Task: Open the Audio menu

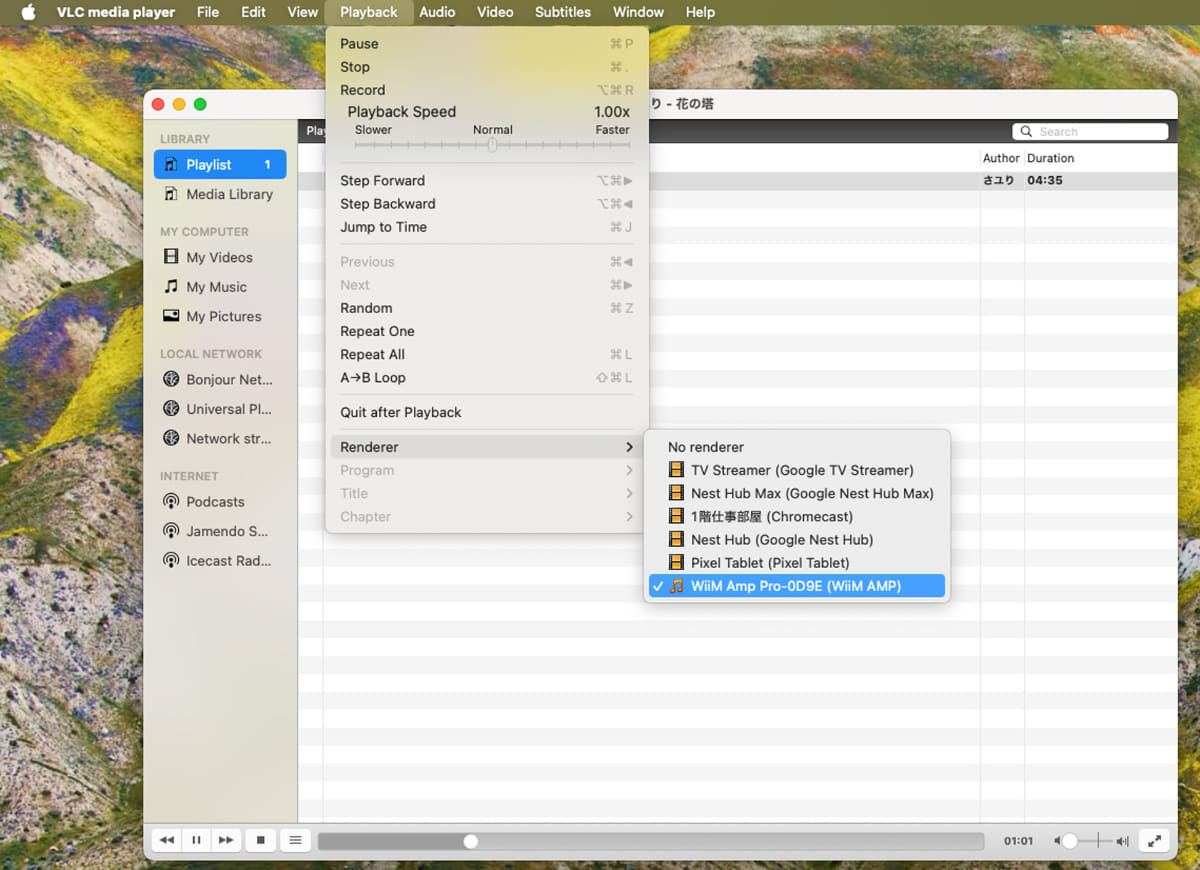Action: [437, 12]
